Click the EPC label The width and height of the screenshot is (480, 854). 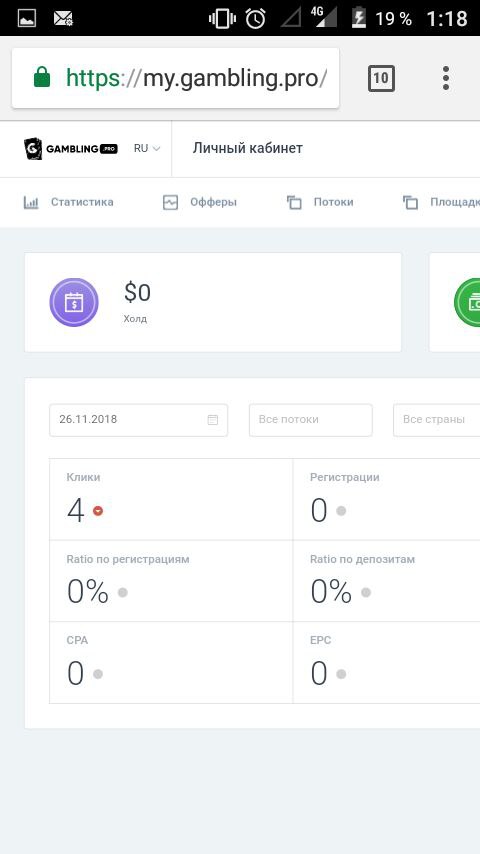point(320,640)
